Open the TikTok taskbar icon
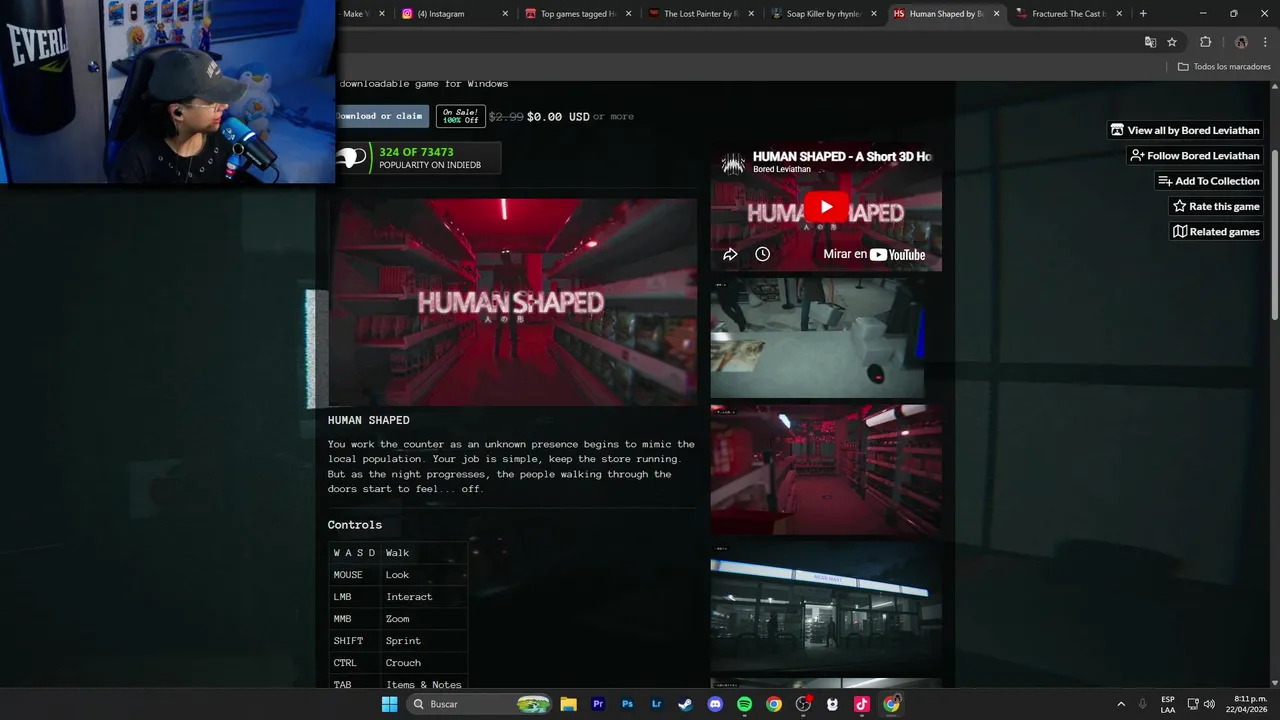 pyautogui.click(x=862, y=704)
